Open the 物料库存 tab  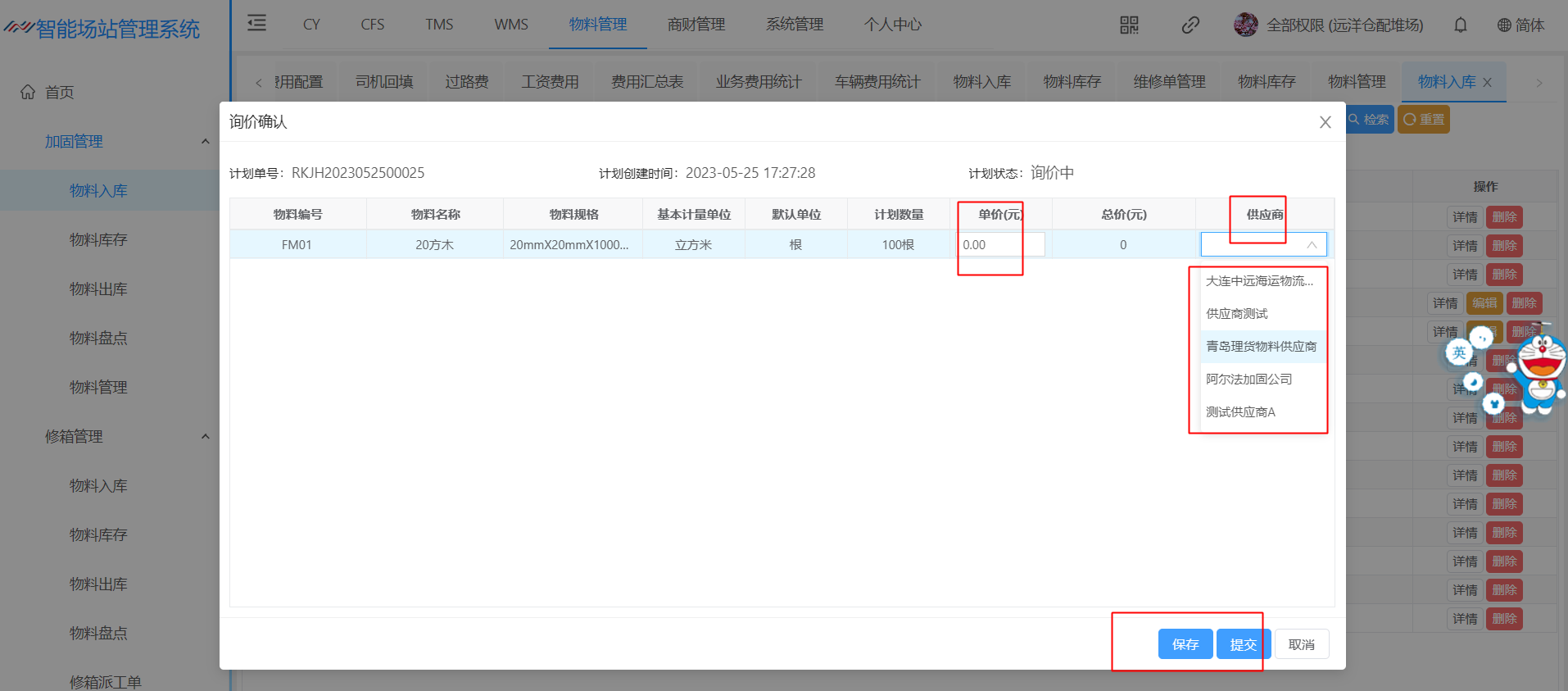(1072, 82)
